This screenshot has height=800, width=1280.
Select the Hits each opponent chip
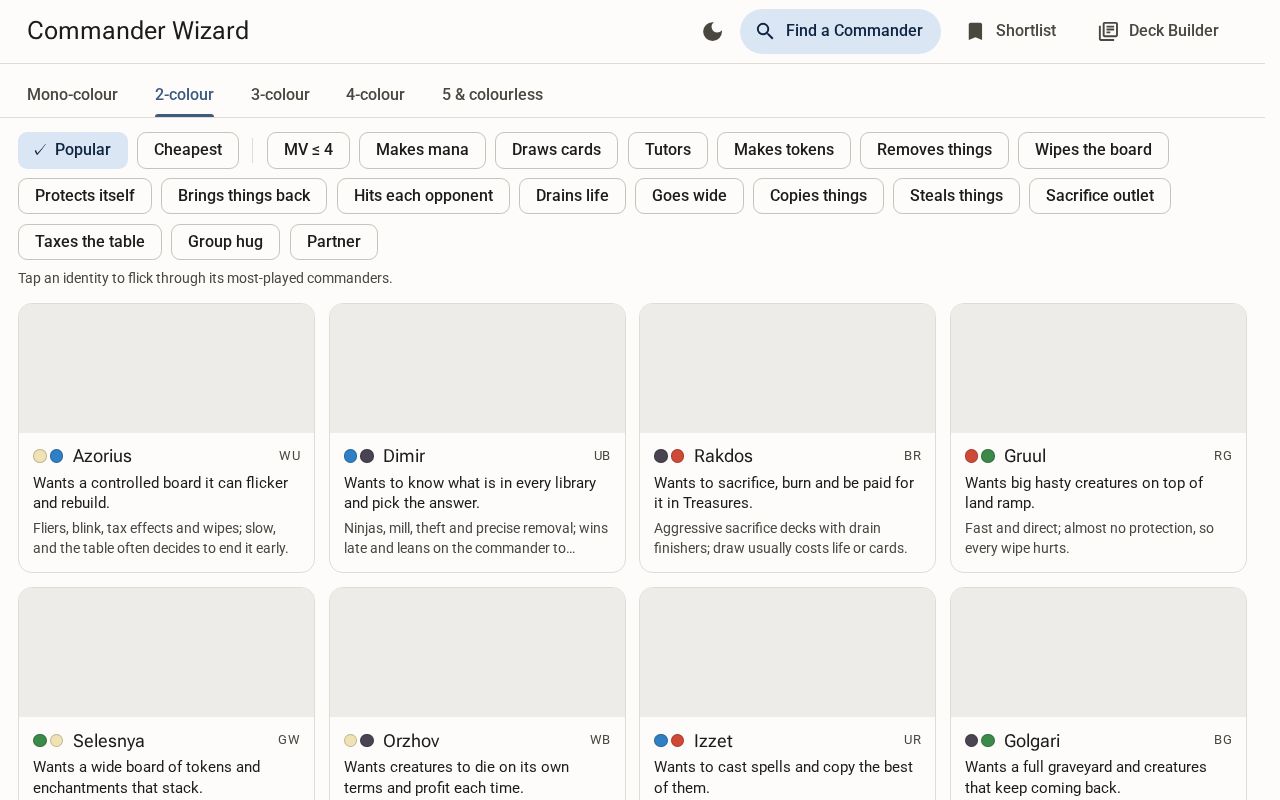pyautogui.click(x=423, y=196)
